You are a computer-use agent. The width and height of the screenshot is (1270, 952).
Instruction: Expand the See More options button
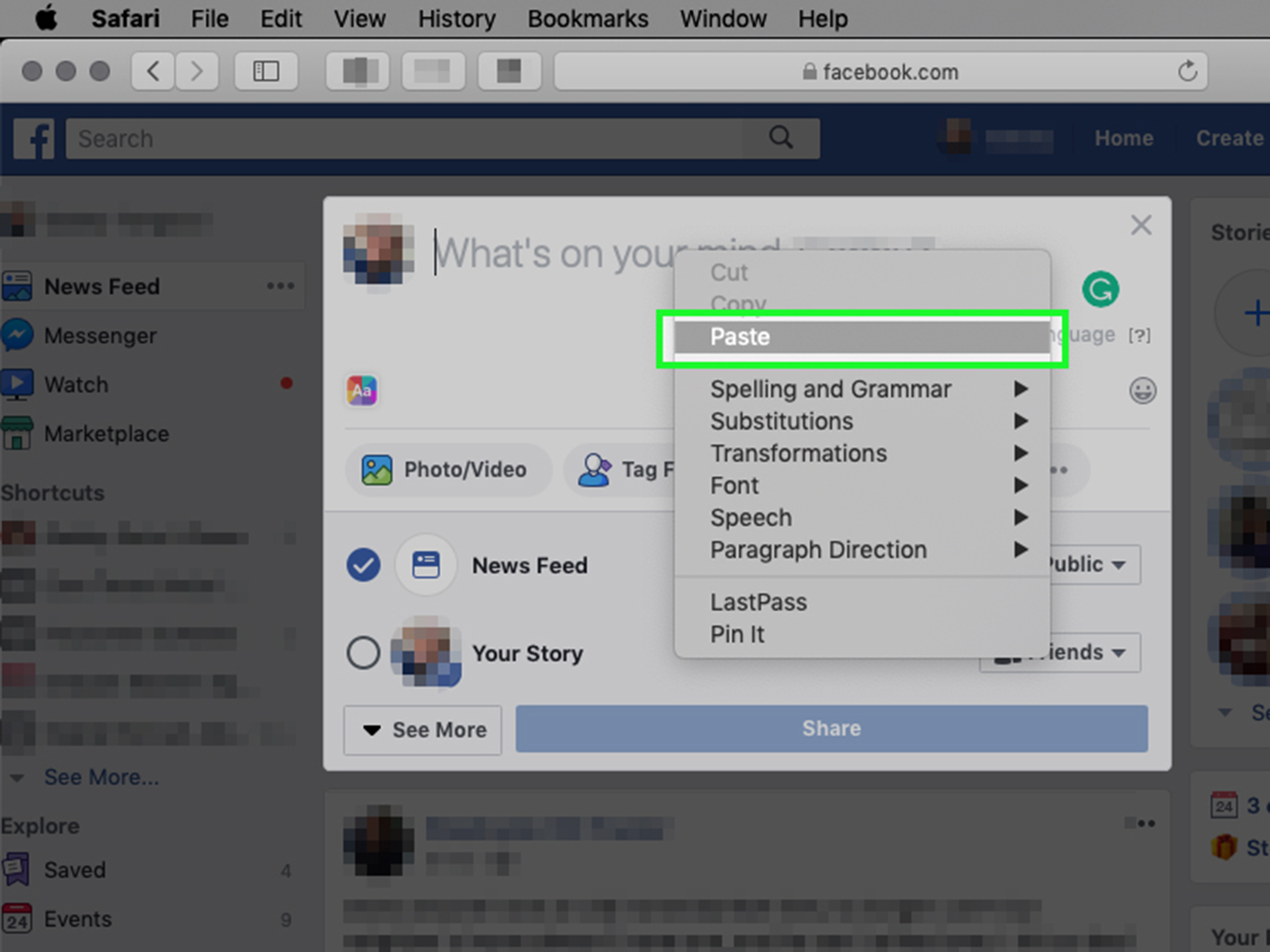tap(423, 730)
